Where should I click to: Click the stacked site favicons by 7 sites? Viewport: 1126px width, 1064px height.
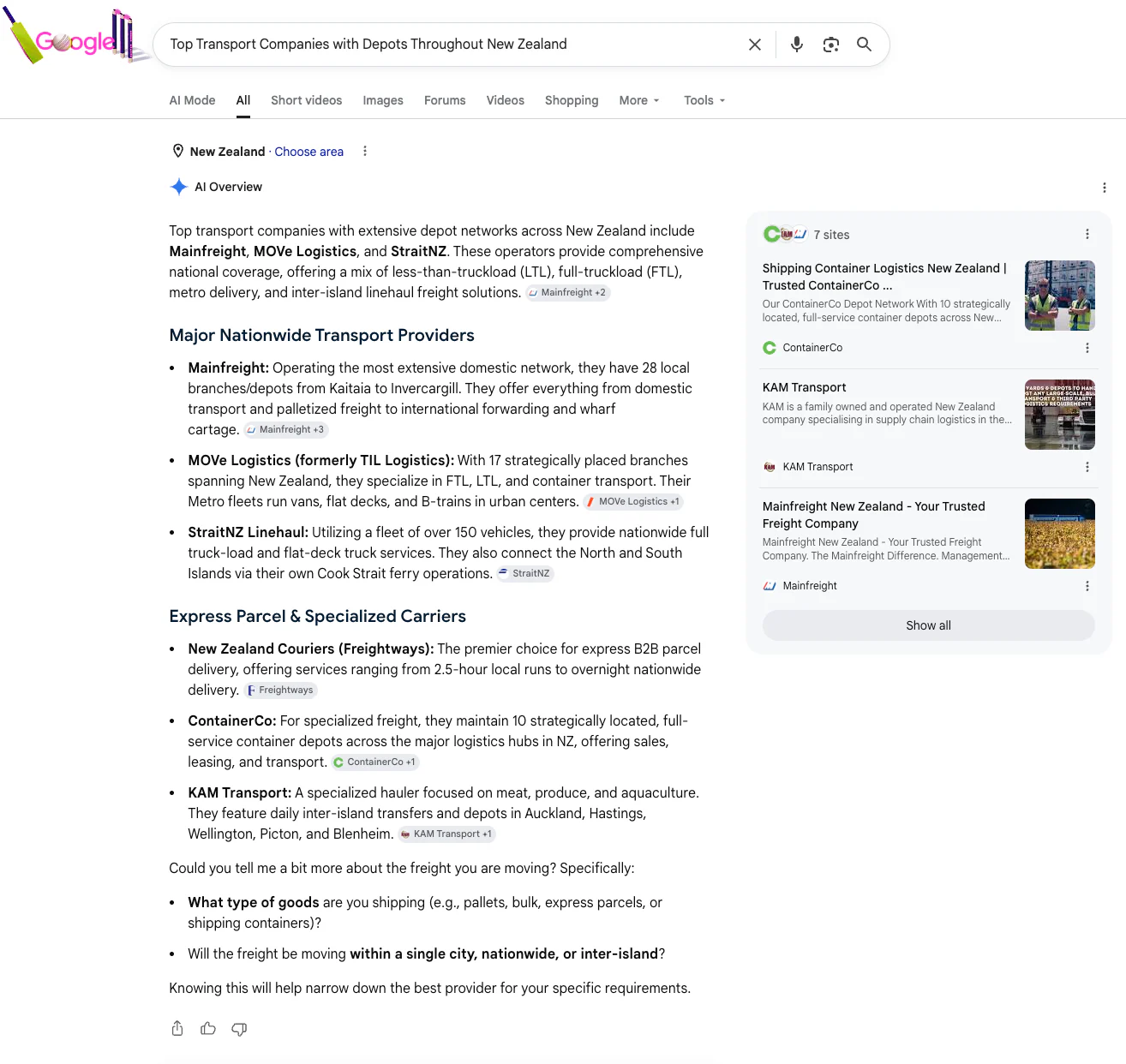[x=785, y=234]
